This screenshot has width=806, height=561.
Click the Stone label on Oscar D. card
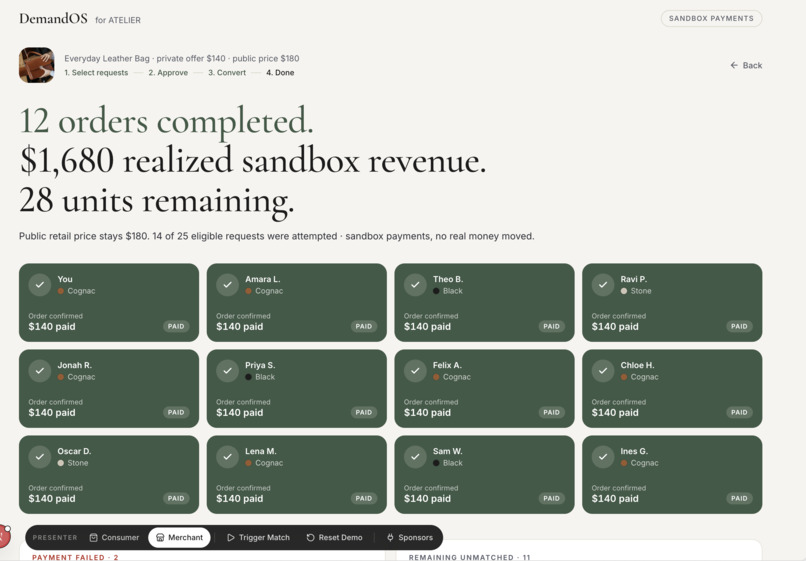click(78, 463)
